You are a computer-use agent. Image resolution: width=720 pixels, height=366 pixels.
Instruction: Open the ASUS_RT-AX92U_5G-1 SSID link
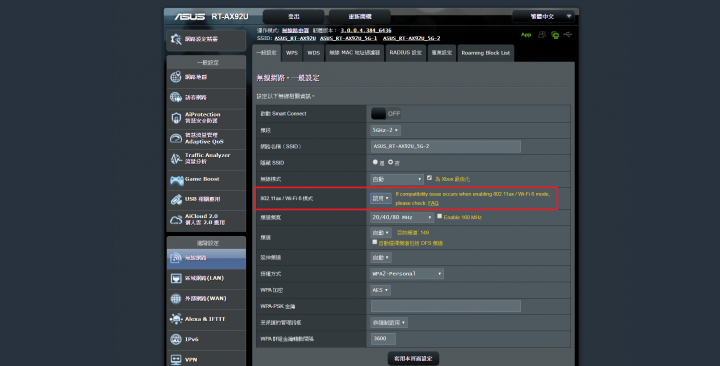point(349,38)
